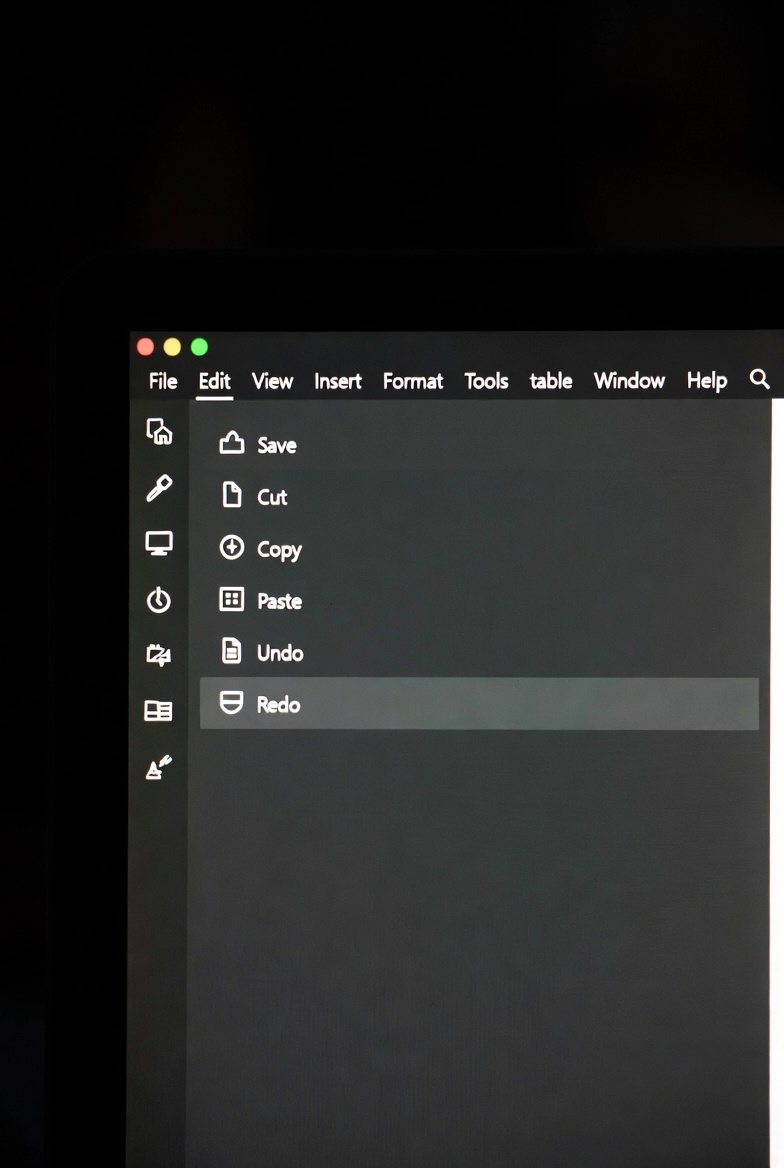Open the table layout sidebar icon
Screen dimensions: 784x1168
[x=158, y=711]
